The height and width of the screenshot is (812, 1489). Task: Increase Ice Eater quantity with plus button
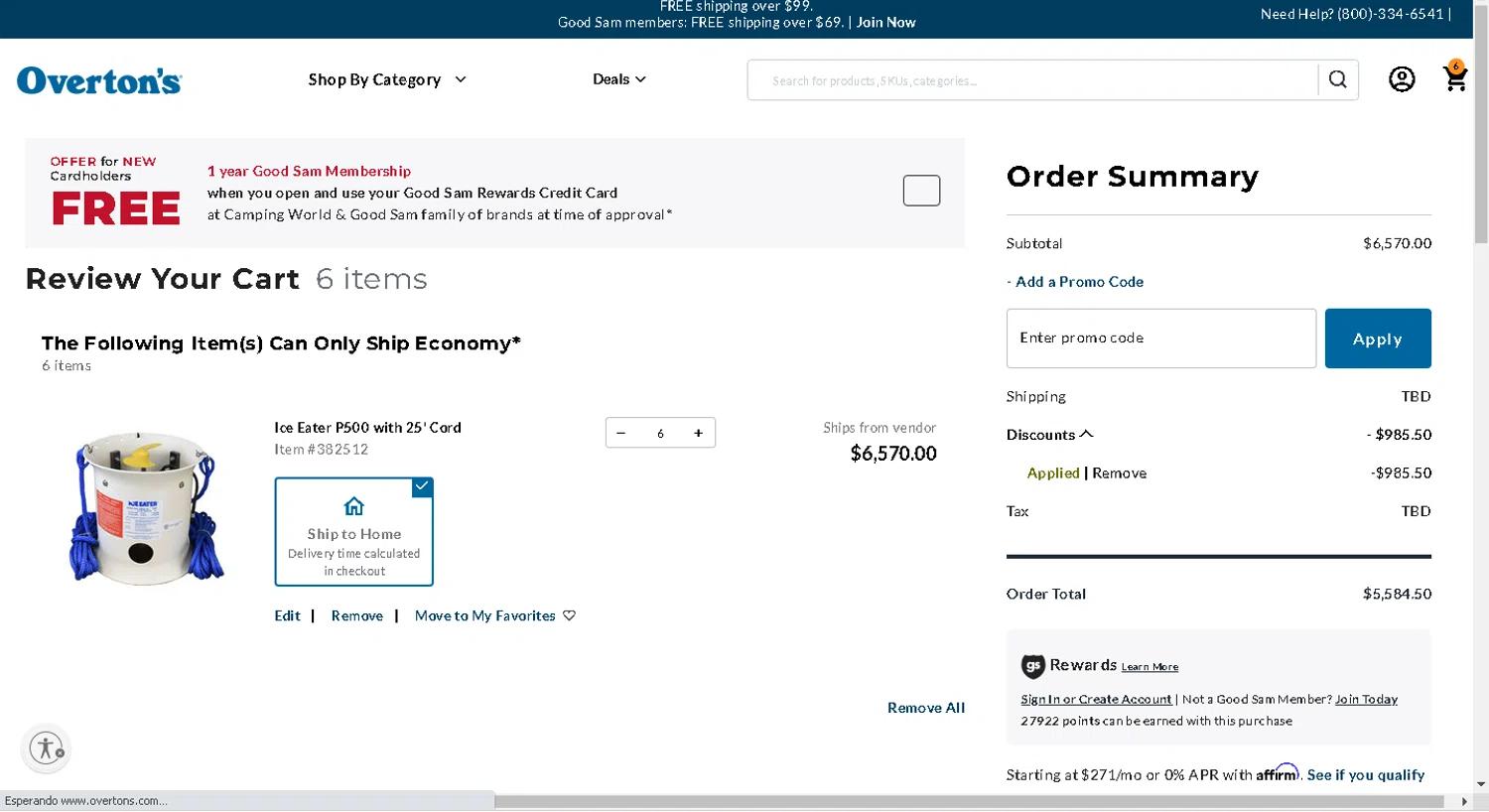click(698, 433)
